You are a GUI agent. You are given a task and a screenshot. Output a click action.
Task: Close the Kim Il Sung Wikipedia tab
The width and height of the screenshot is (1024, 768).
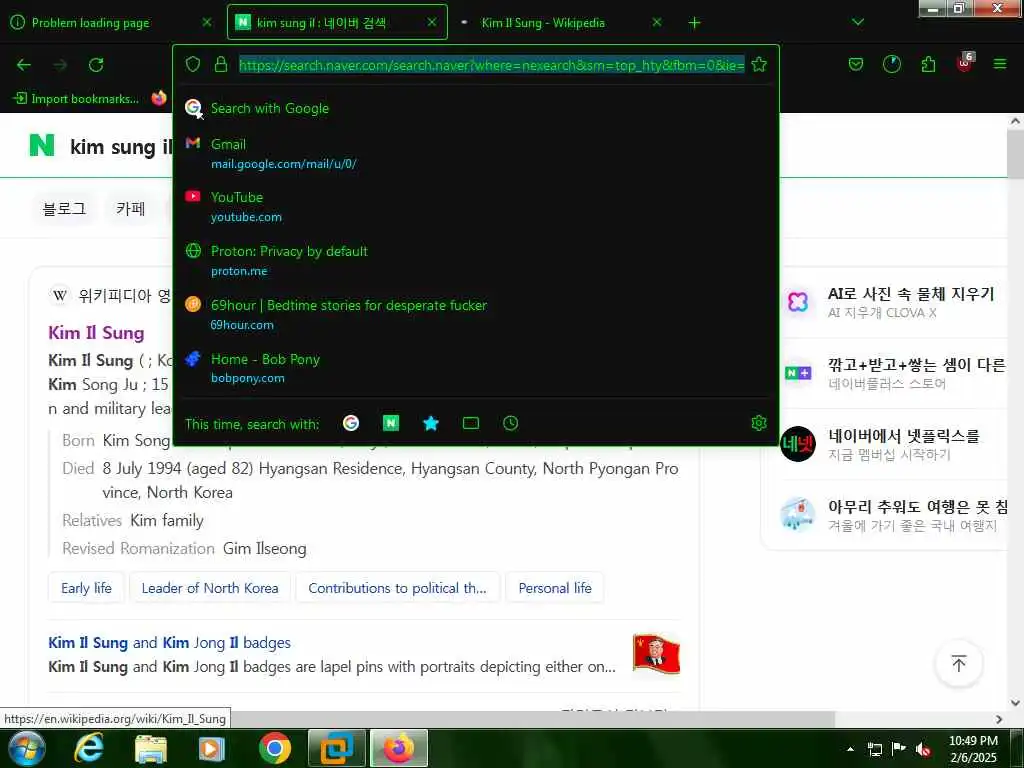pos(657,22)
